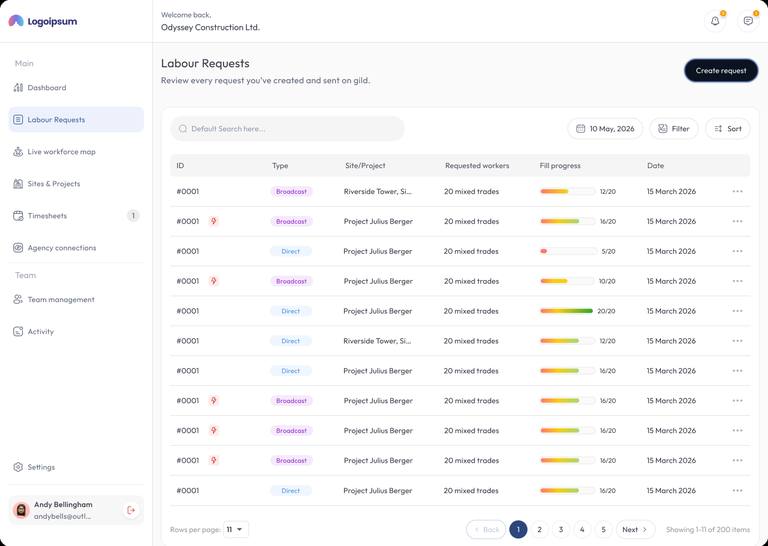The width and height of the screenshot is (768, 546).
Task: Jump to page 3
Action: [x=561, y=529]
